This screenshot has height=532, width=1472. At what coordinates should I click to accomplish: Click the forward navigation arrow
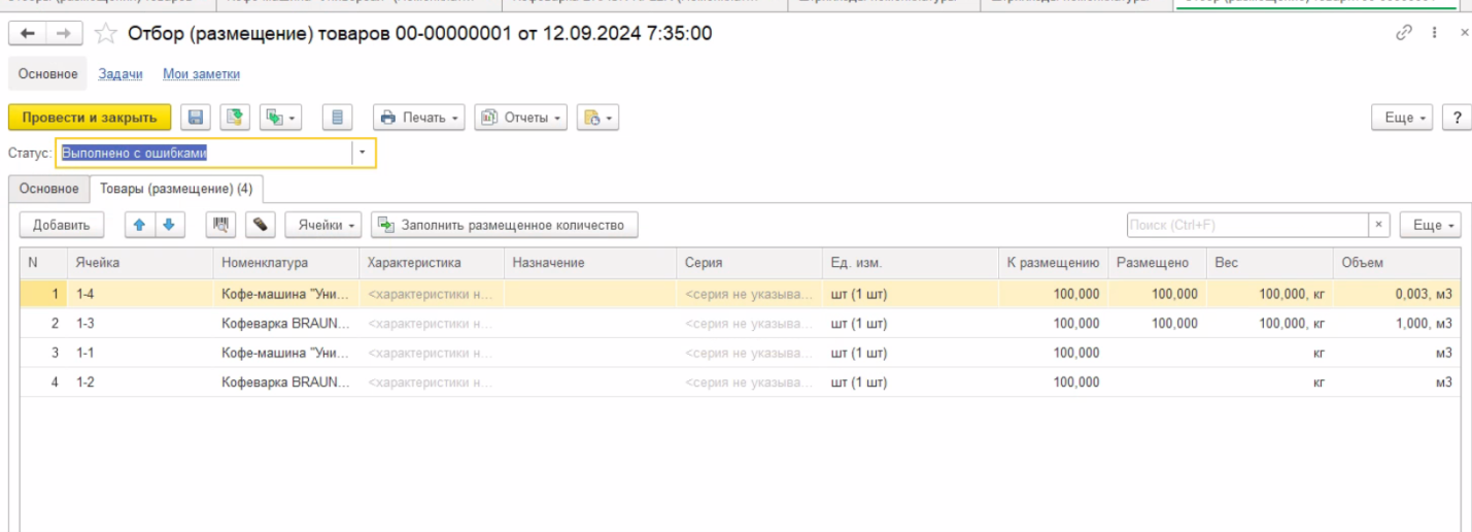63,34
